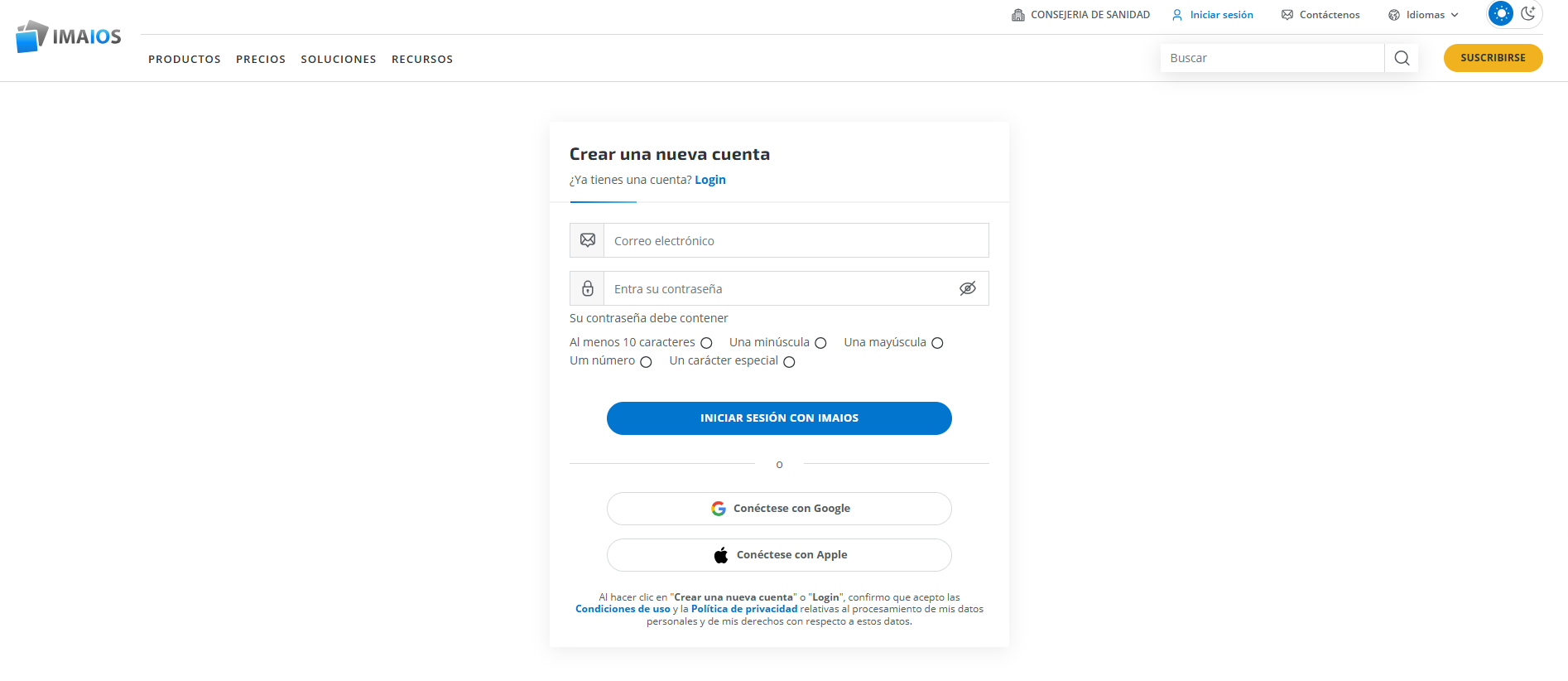Image resolution: width=1568 pixels, height=681 pixels.
Task: Click the Contáctenos envelope icon
Action: [x=1287, y=15]
